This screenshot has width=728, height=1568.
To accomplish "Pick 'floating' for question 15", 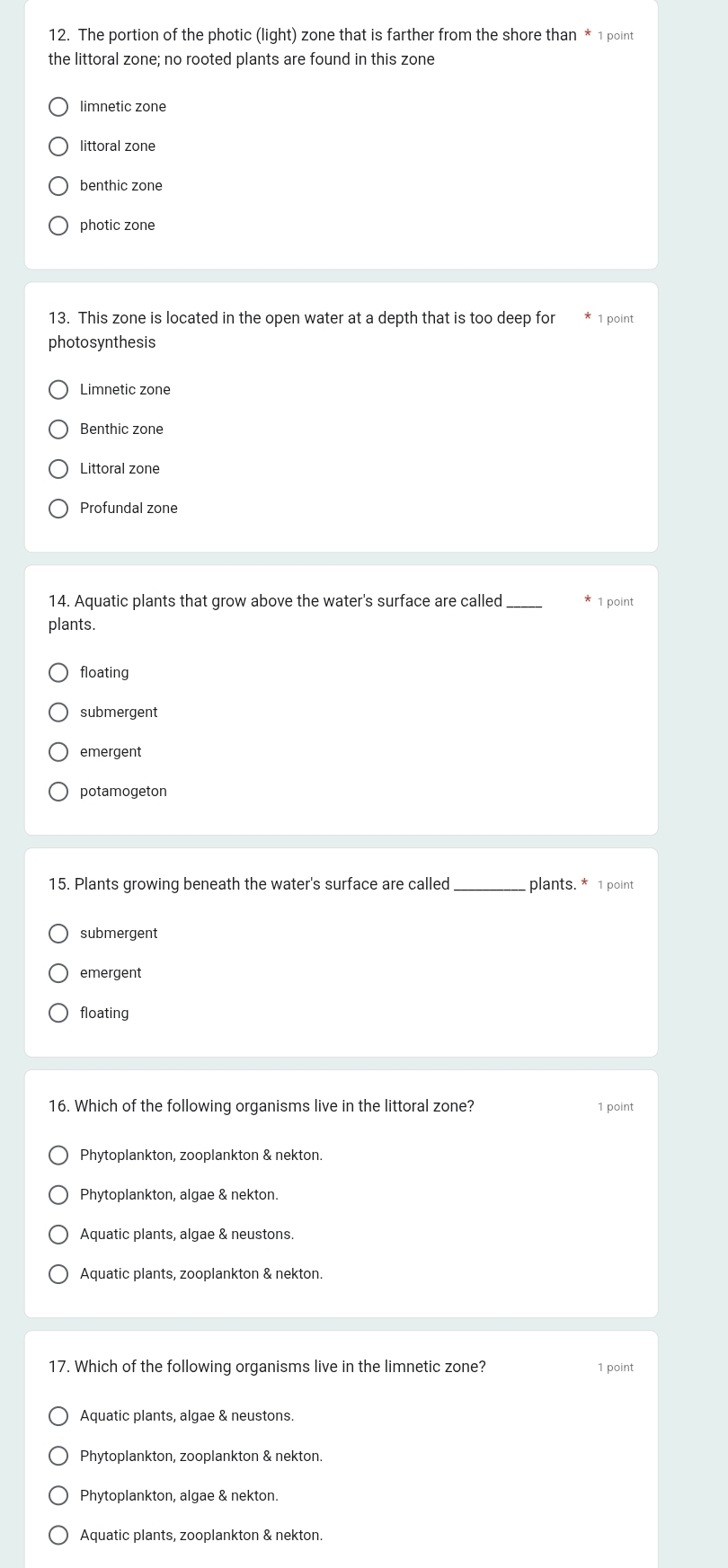I will click(x=58, y=1014).
